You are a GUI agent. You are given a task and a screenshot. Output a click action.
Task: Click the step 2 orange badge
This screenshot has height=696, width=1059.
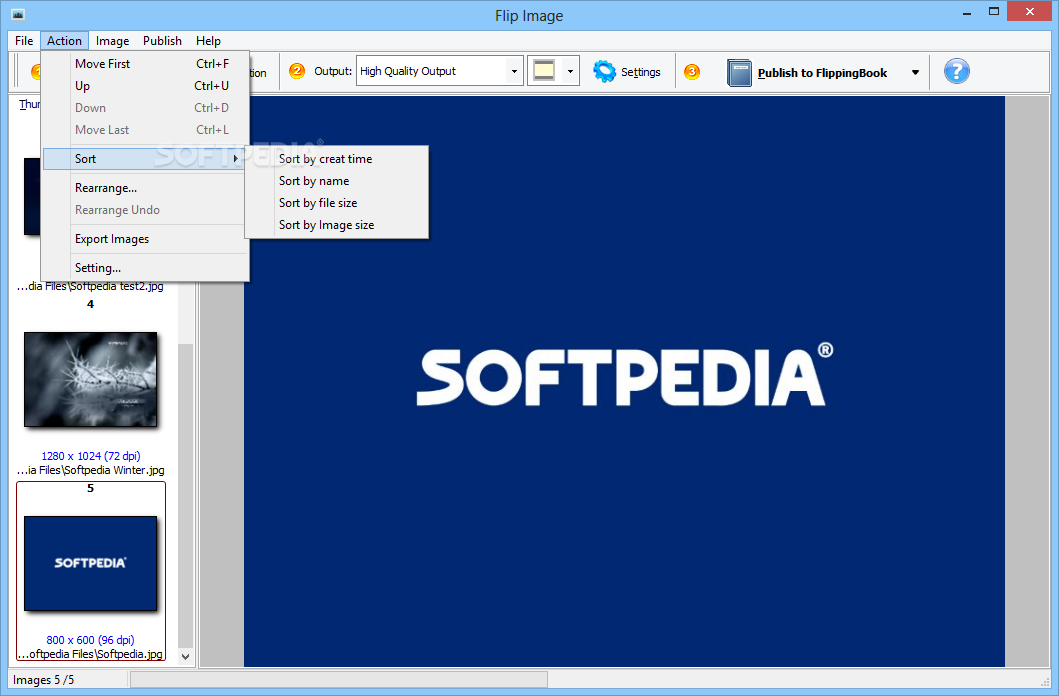coord(296,71)
